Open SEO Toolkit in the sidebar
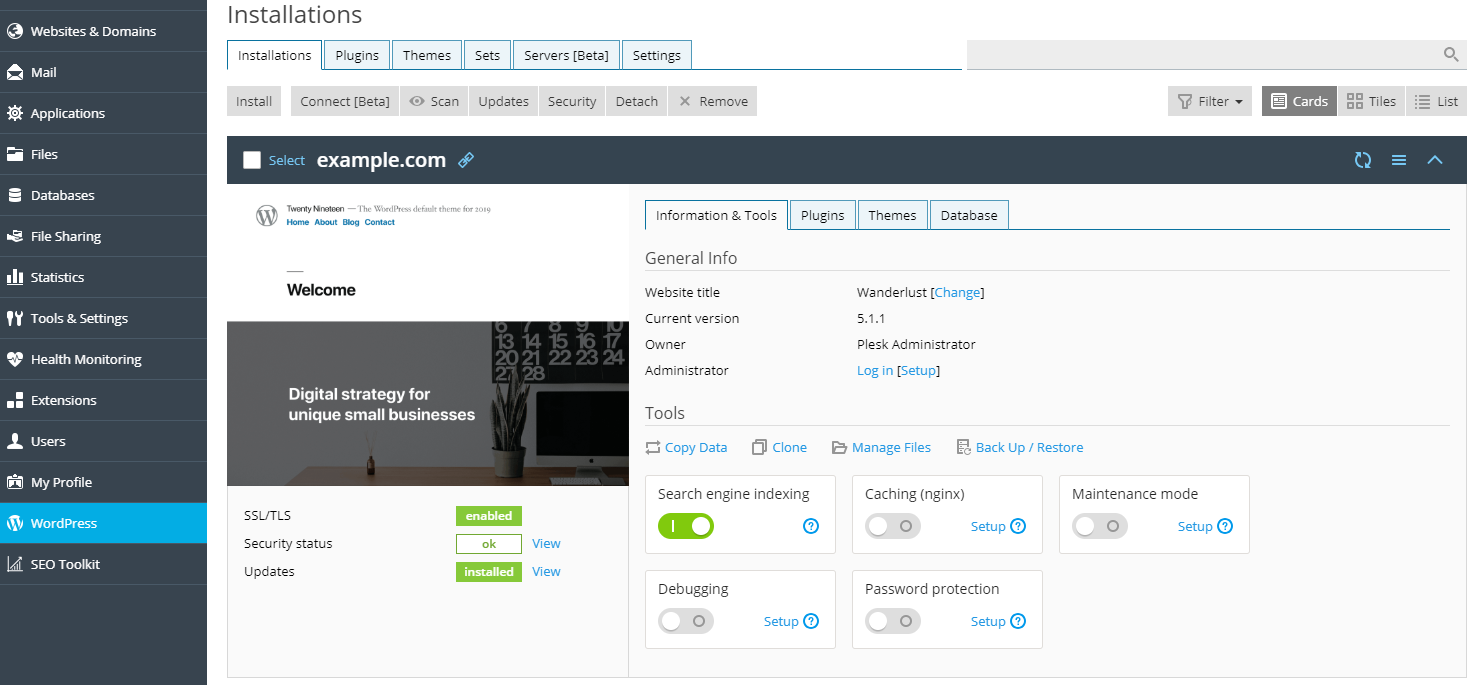 point(65,564)
